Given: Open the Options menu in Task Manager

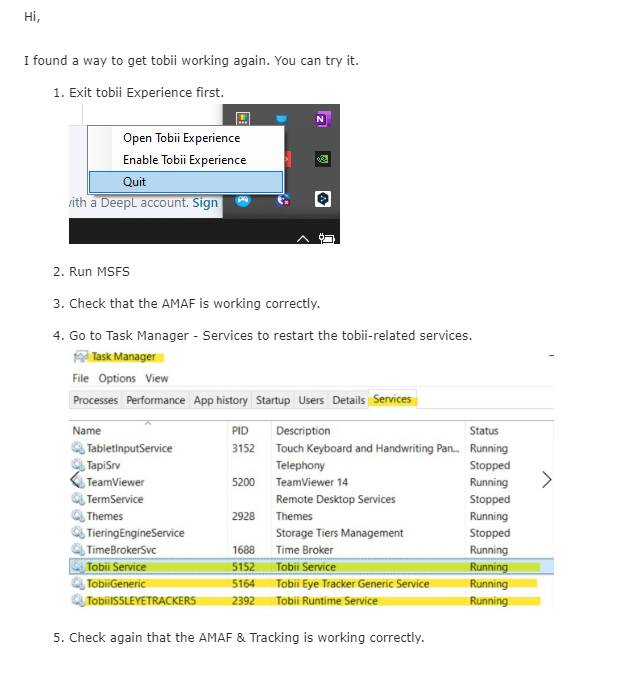Looking at the screenshot, I should 117,378.
